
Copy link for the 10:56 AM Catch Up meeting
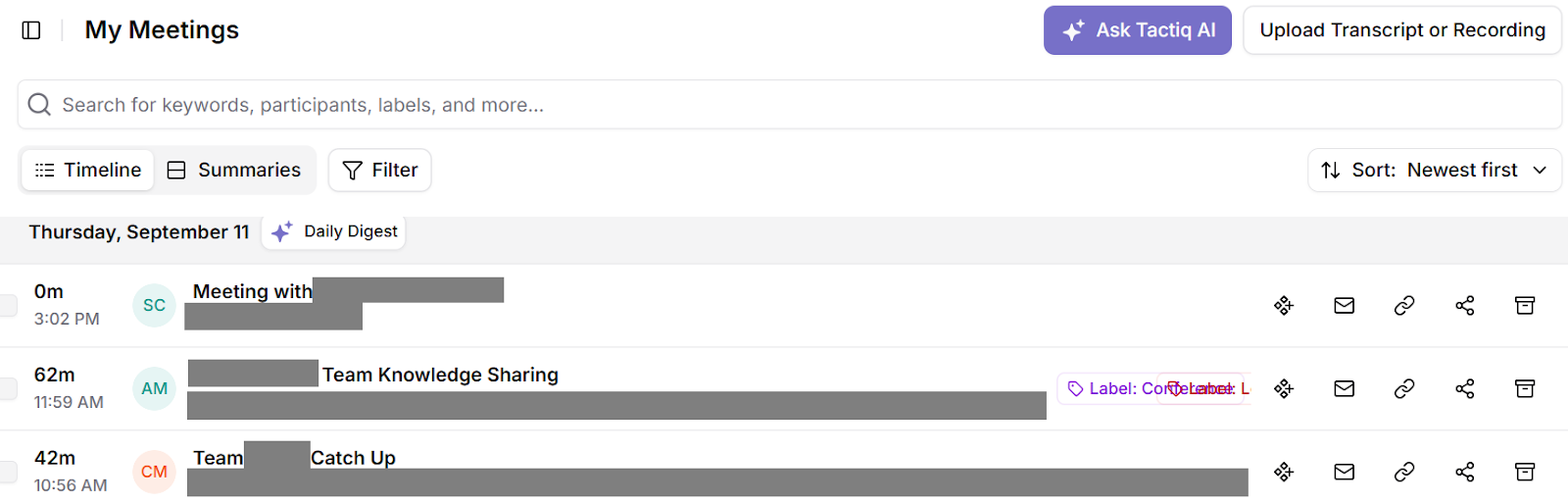pos(1404,473)
